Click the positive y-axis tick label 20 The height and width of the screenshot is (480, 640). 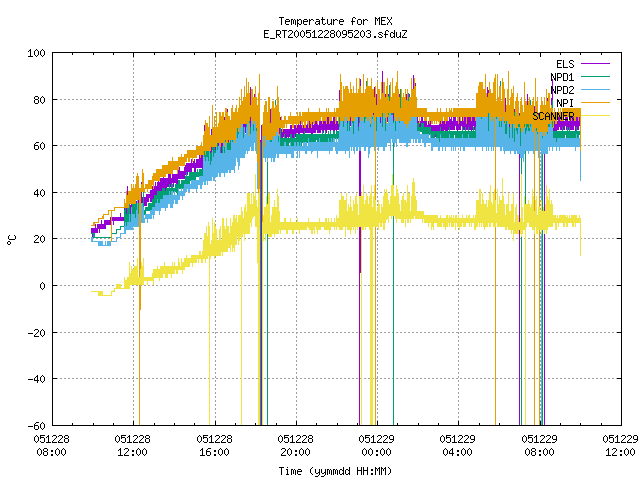(x=39, y=240)
